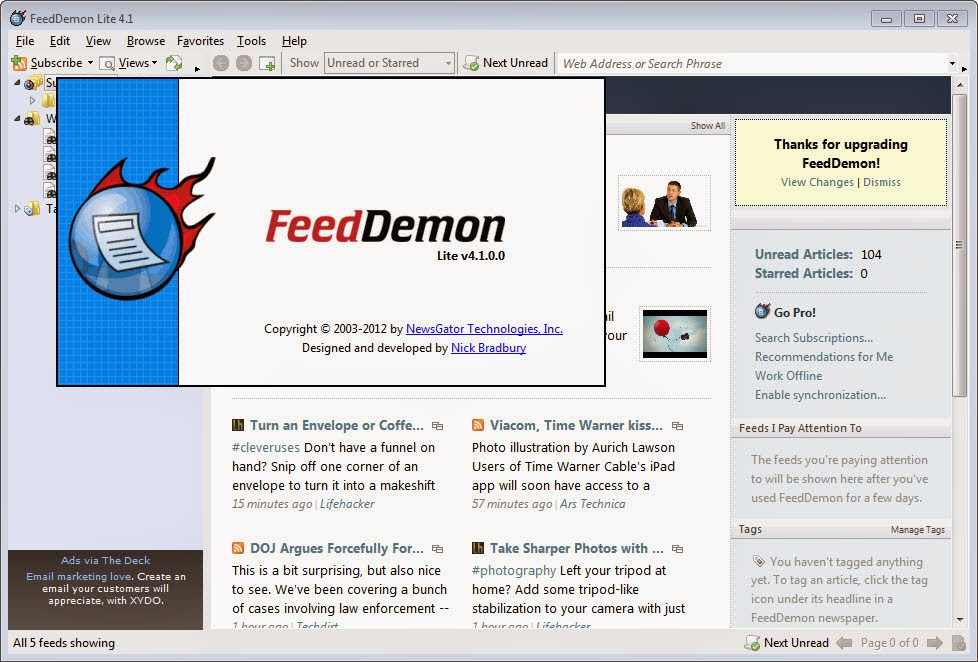The width and height of the screenshot is (978, 662).
Task: Click the RSS icon beside DOJ Argues headline
Action: click(x=238, y=548)
